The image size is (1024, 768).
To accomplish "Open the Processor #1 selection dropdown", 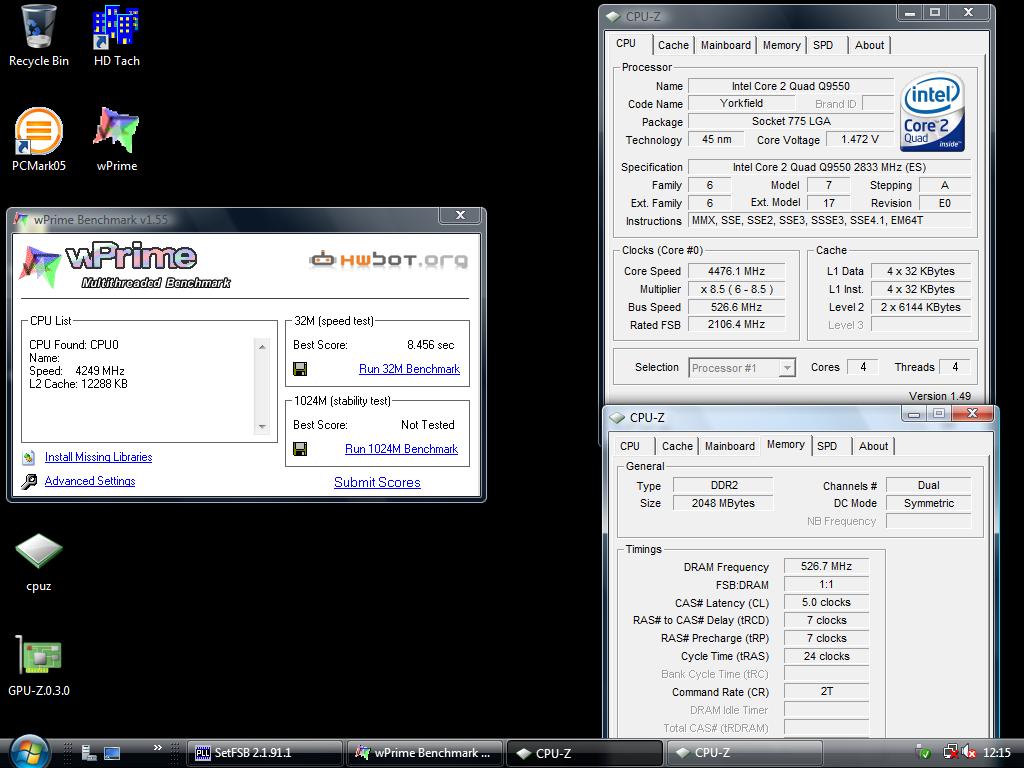I will (742, 368).
